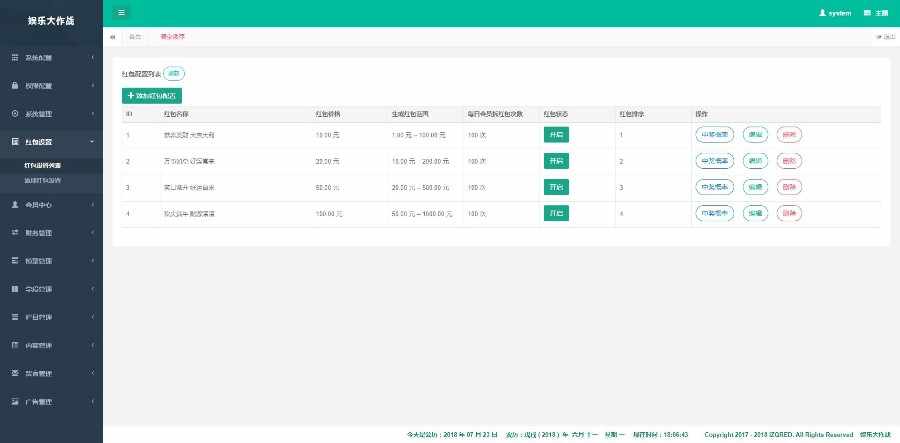Viewport: 900px width, 443px height.
Task: Click the 娱乐大作战 logo title
Action: coord(51,21)
